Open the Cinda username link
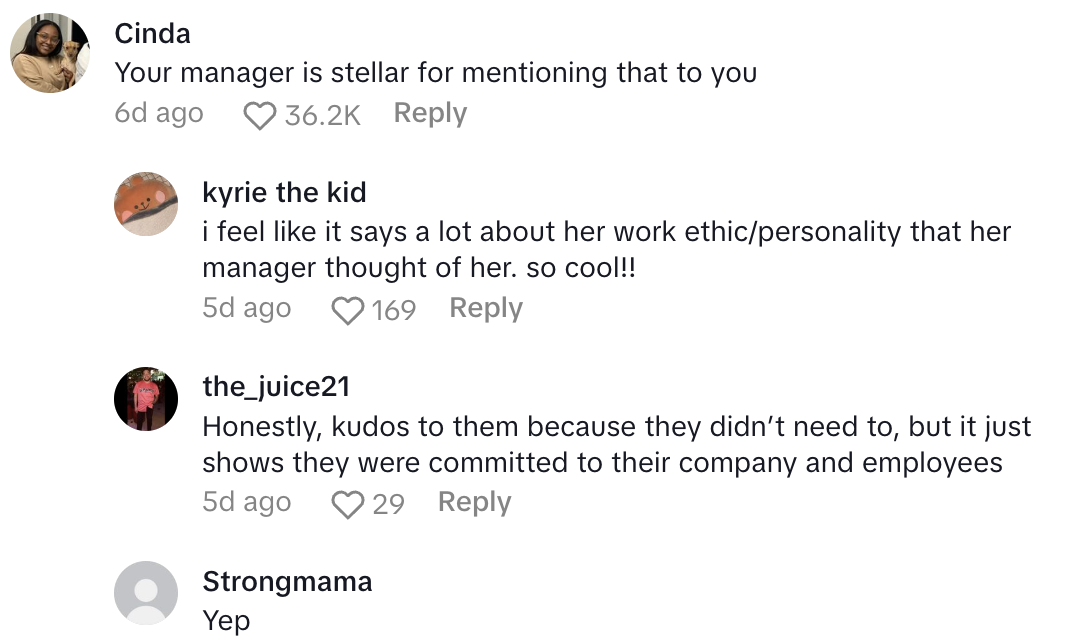Image resolution: width=1066 pixels, height=644 pixels. [152, 33]
